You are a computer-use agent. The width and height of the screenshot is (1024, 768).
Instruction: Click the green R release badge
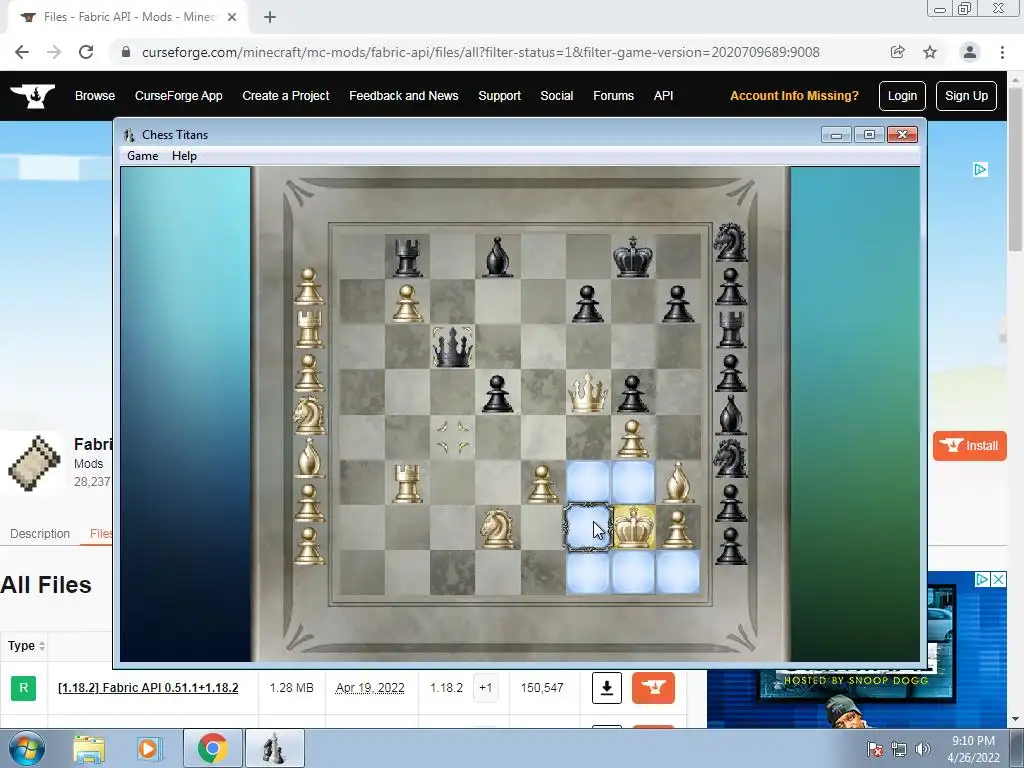pyautogui.click(x=24, y=688)
